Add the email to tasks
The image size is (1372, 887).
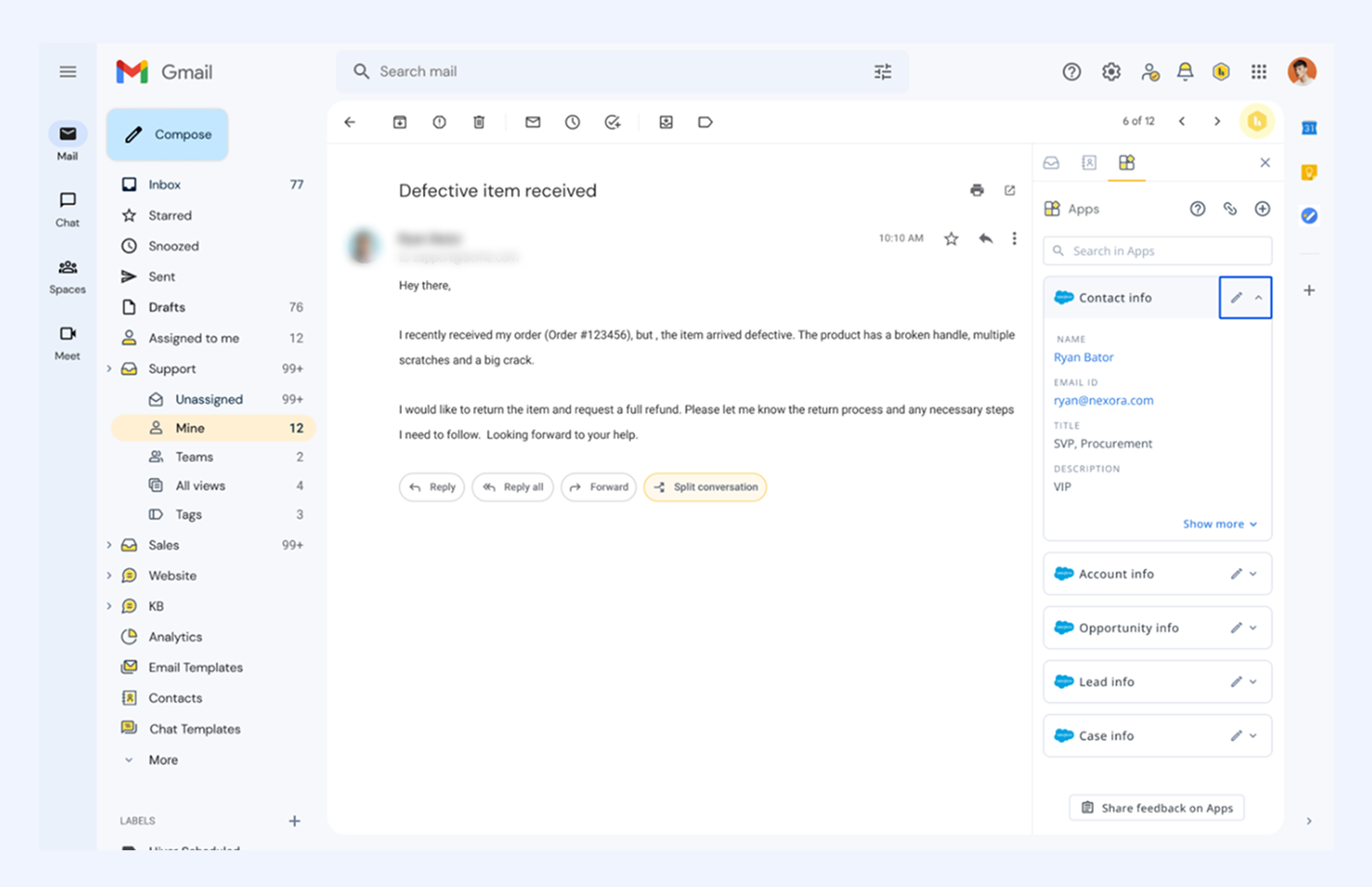(x=613, y=122)
